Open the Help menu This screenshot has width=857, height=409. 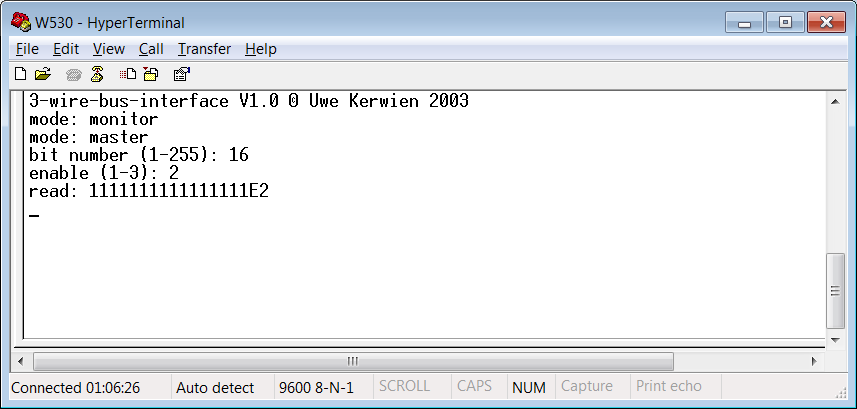click(261, 49)
